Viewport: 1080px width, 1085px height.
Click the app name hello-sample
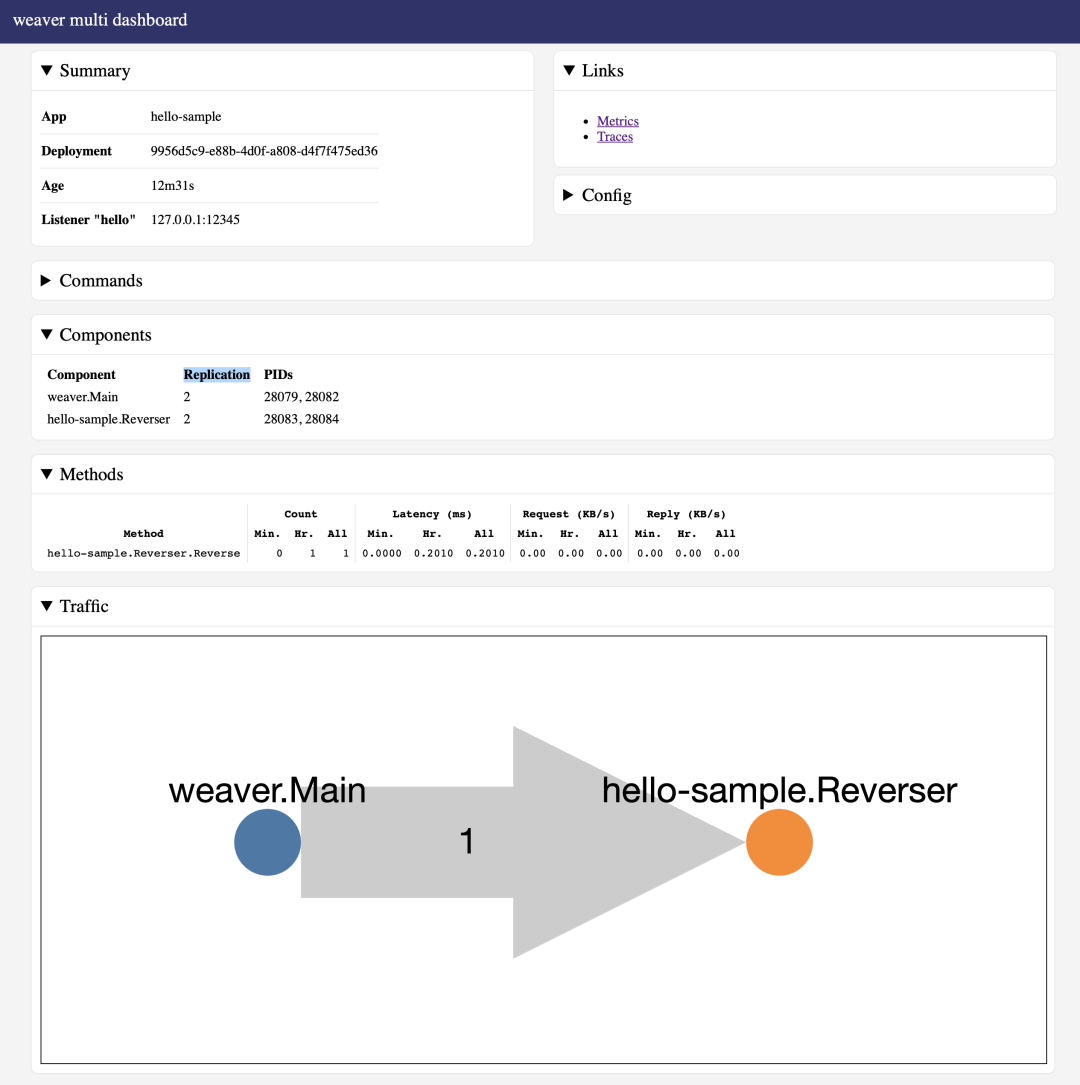point(186,116)
